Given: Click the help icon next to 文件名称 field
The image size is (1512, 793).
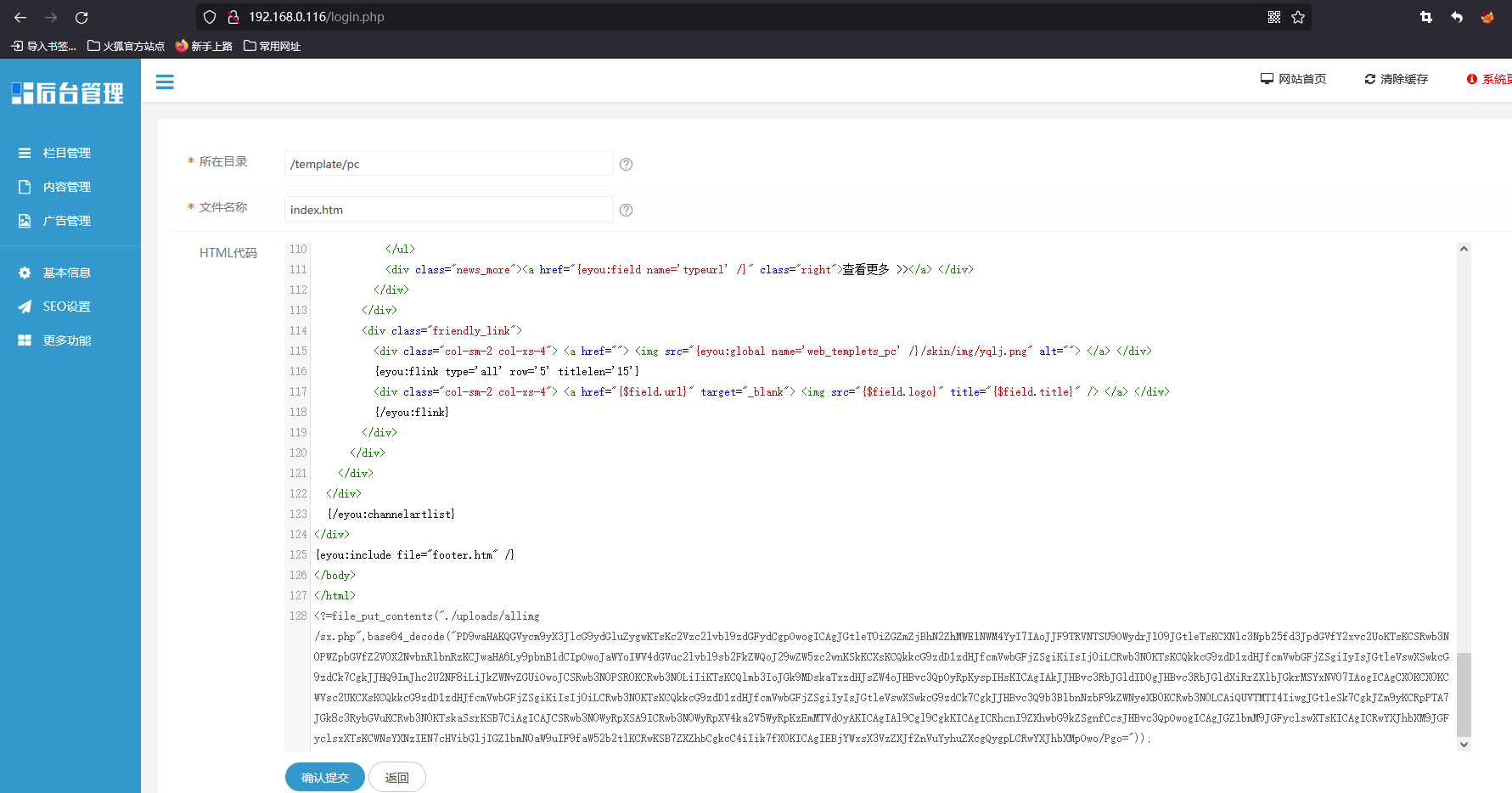Looking at the screenshot, I should (x=627, y=210).
